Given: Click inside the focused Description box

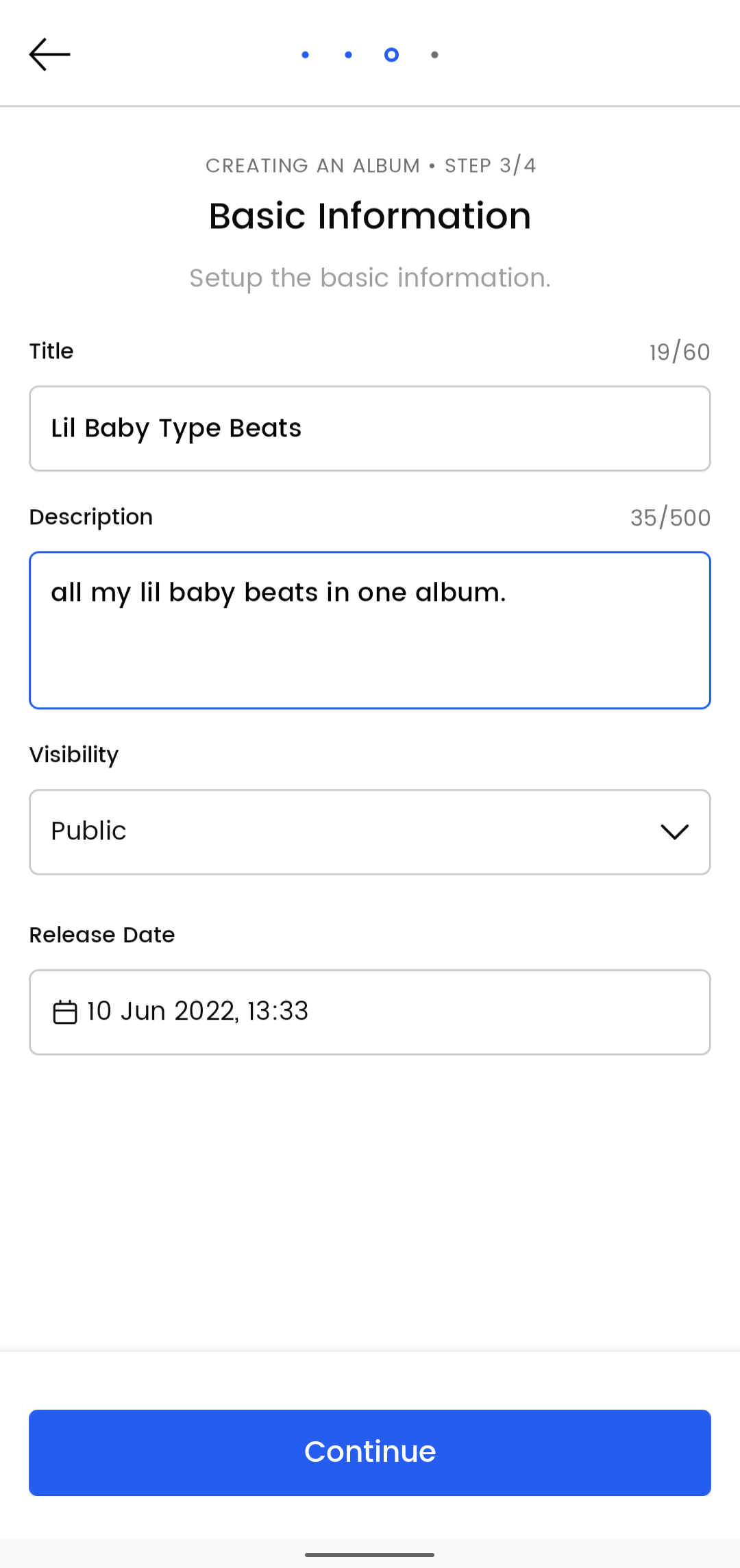Looking at the screenshot, I should 370,627.
